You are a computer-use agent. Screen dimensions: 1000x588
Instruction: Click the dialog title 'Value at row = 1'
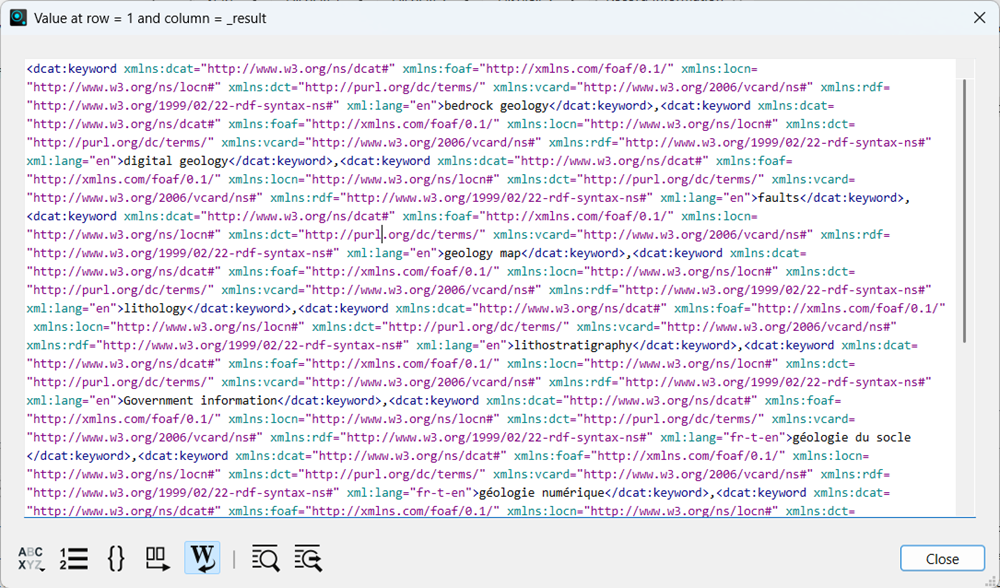coord(84,18)
